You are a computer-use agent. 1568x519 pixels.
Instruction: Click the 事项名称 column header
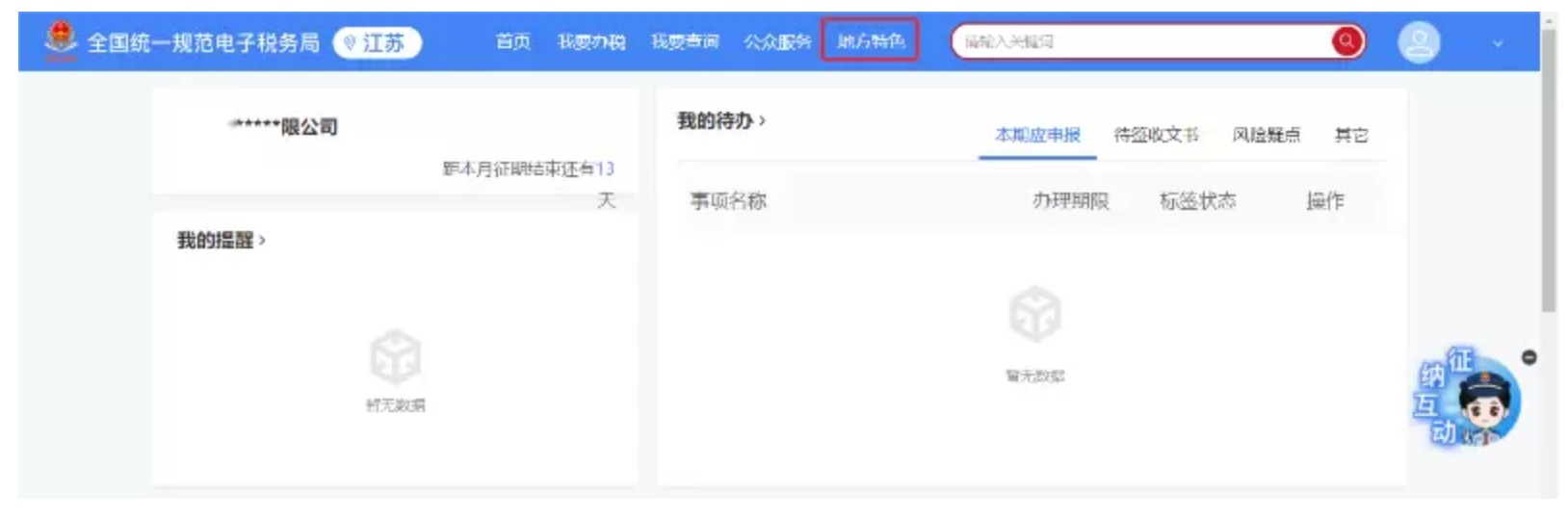[x=728, y=201]
